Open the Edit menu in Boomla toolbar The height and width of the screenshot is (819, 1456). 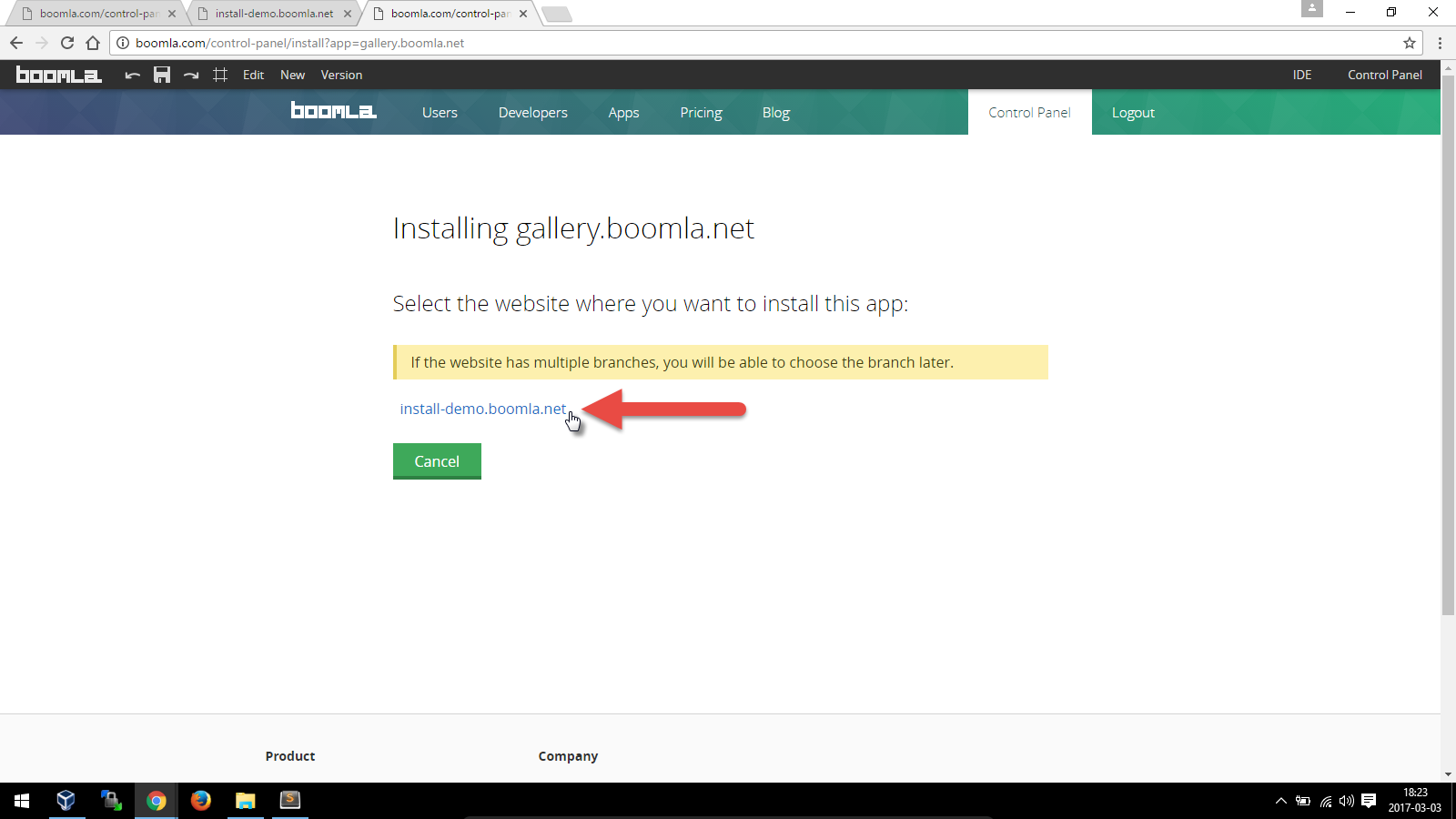253,75
